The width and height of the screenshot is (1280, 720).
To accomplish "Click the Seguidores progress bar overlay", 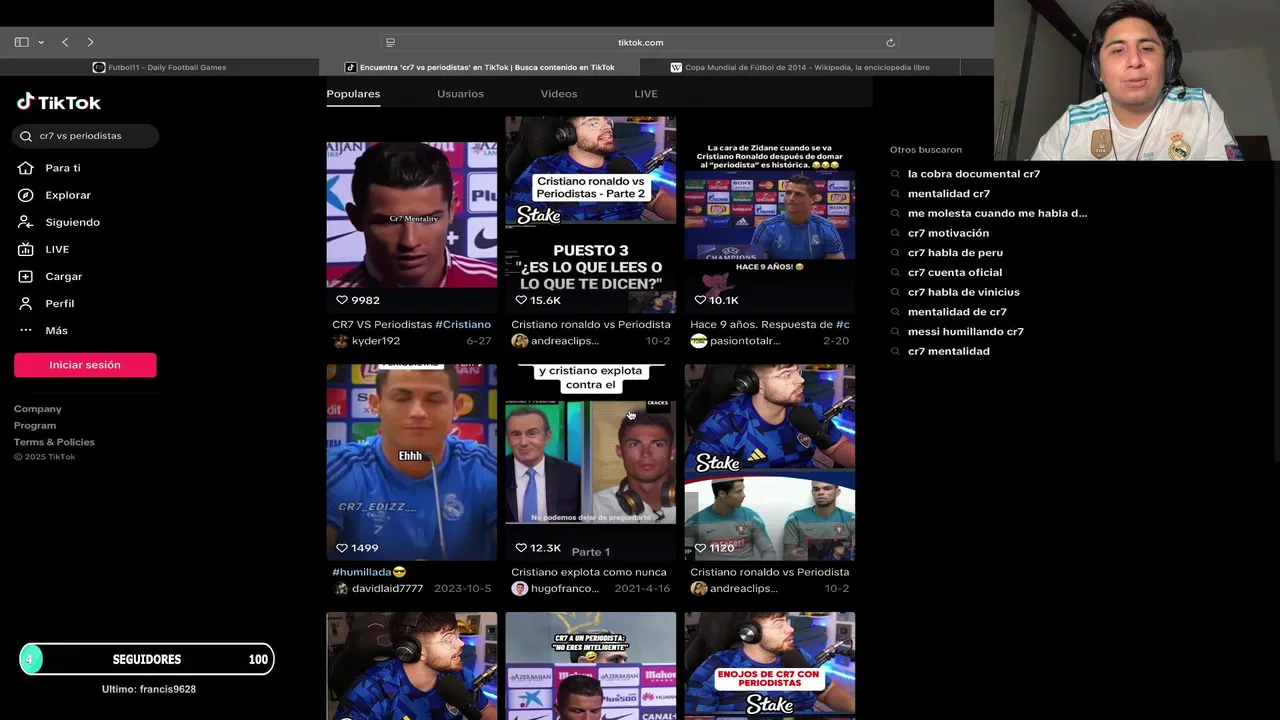I will coord(146,659).
